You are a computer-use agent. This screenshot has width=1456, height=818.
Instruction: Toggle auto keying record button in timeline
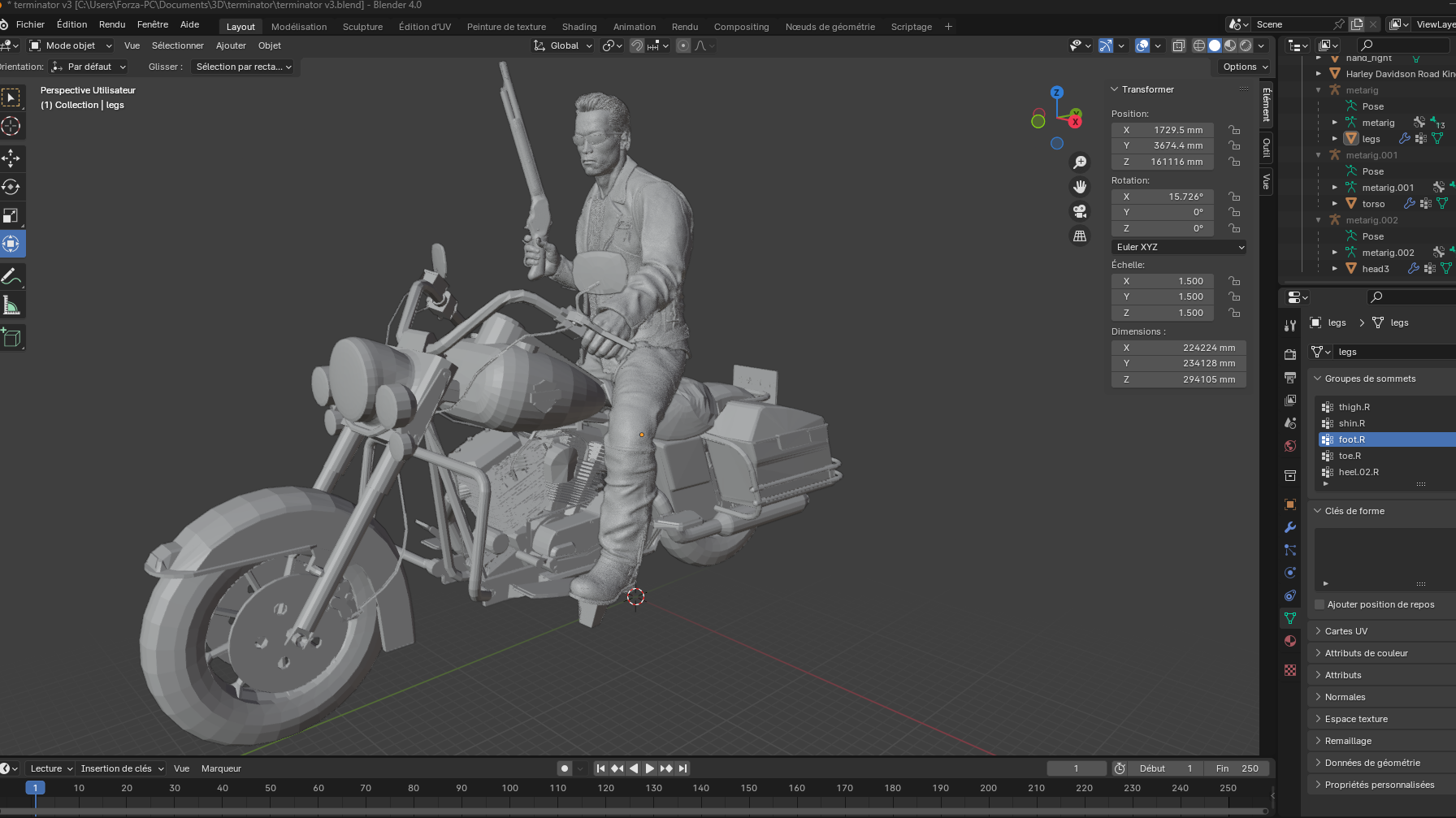pyautogui.click(x=565, y=768)
